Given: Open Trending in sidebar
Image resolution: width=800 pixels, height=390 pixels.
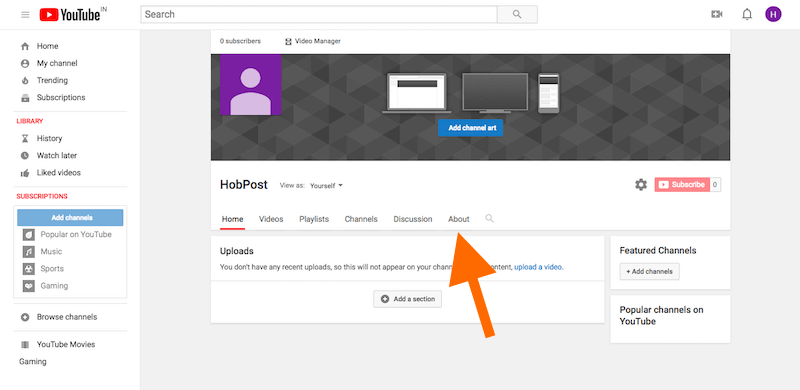Looking at the screenshot, I should coord(52,80).
